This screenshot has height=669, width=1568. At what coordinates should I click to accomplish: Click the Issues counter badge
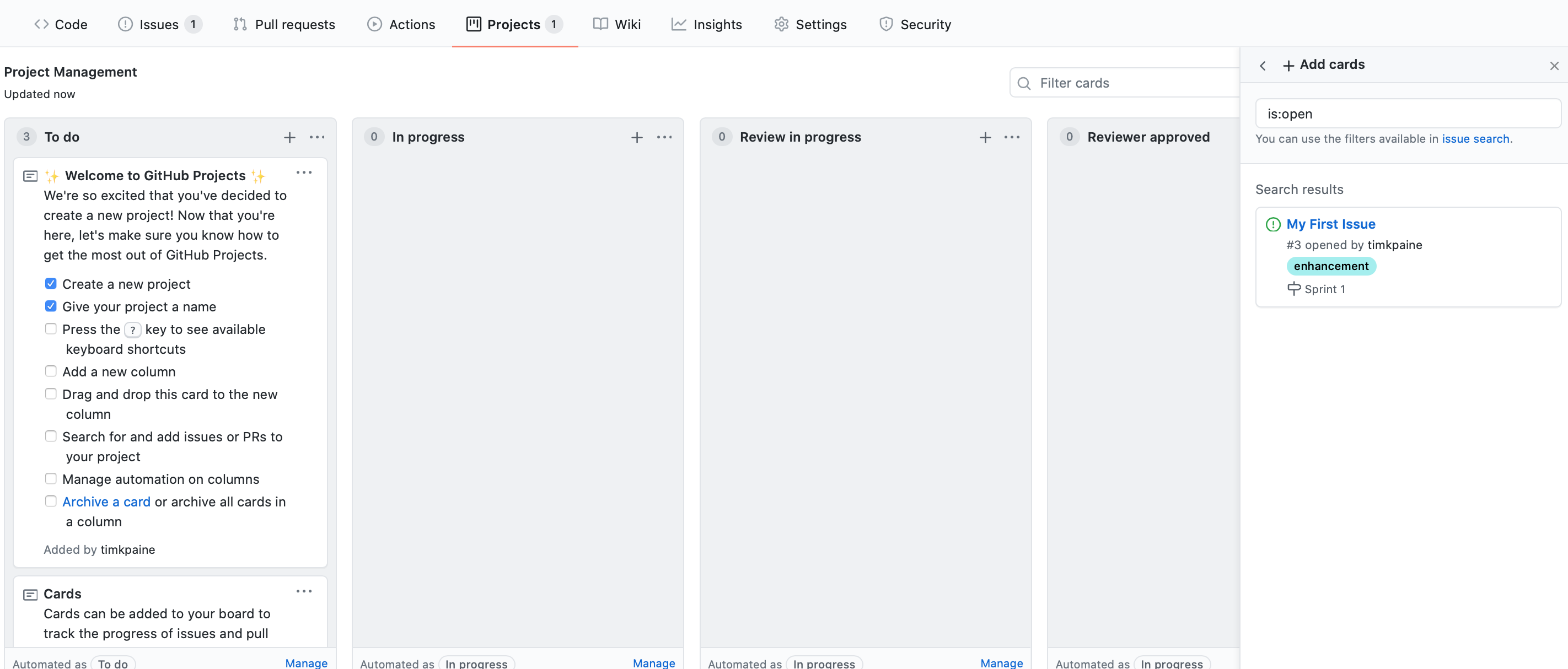click(193, 24)
